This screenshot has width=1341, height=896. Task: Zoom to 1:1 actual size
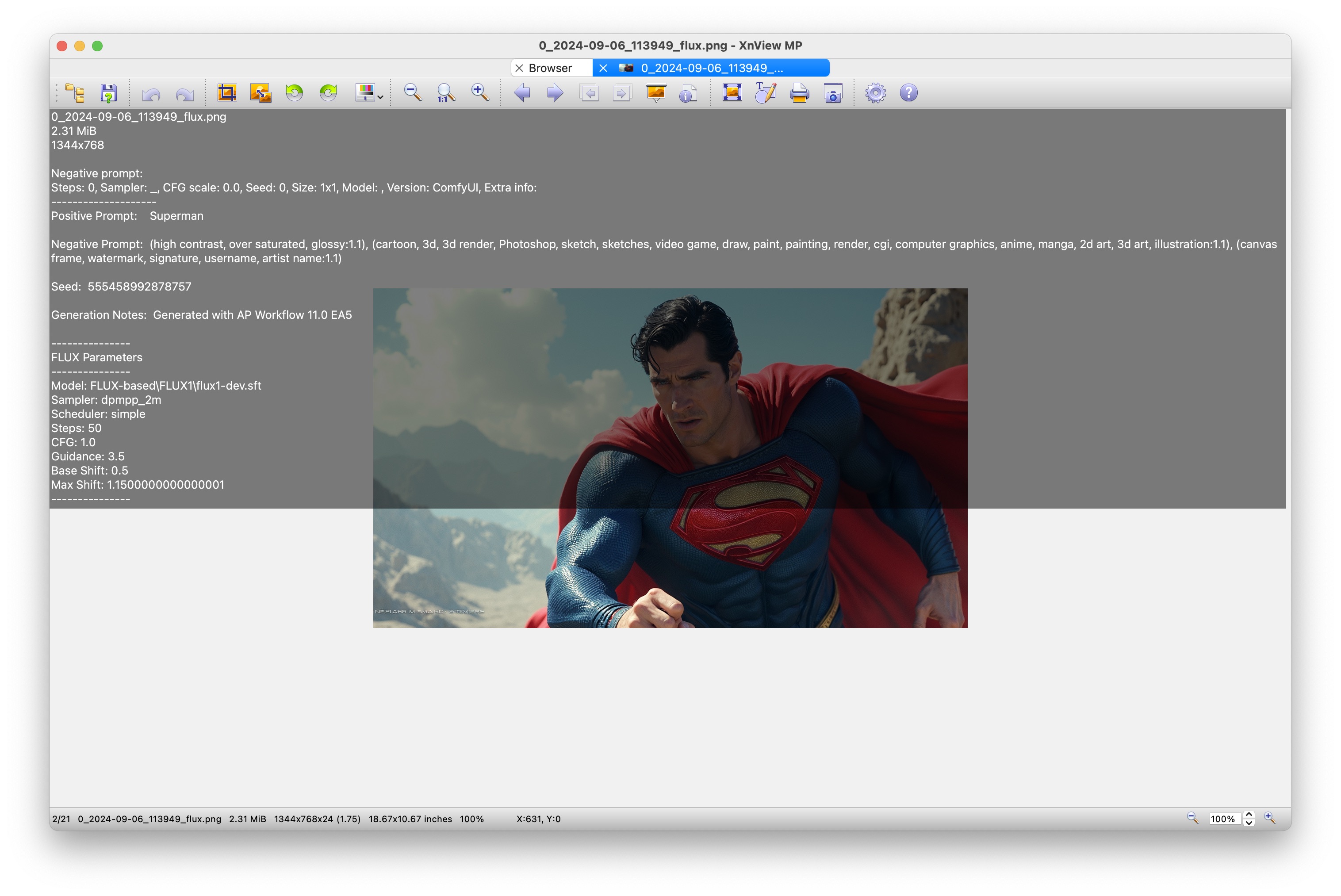(x=445, y=92)
